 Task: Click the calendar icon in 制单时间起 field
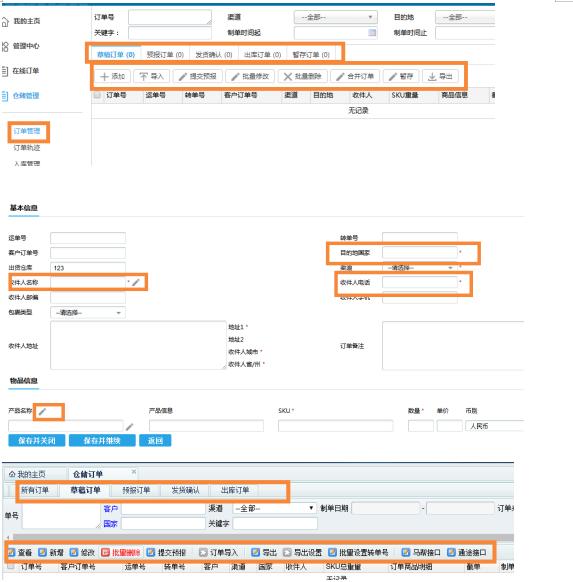coord(371,33)
